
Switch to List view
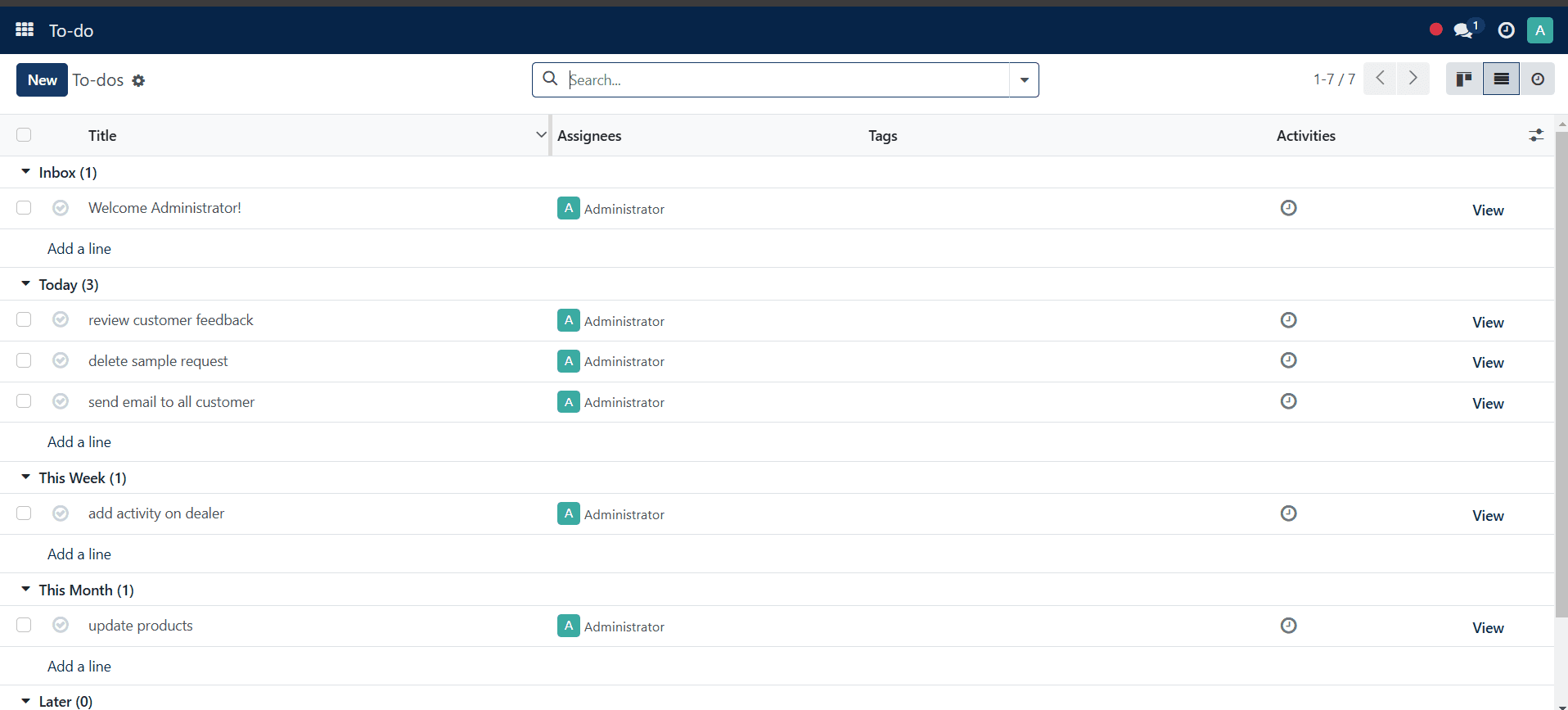1501,79
